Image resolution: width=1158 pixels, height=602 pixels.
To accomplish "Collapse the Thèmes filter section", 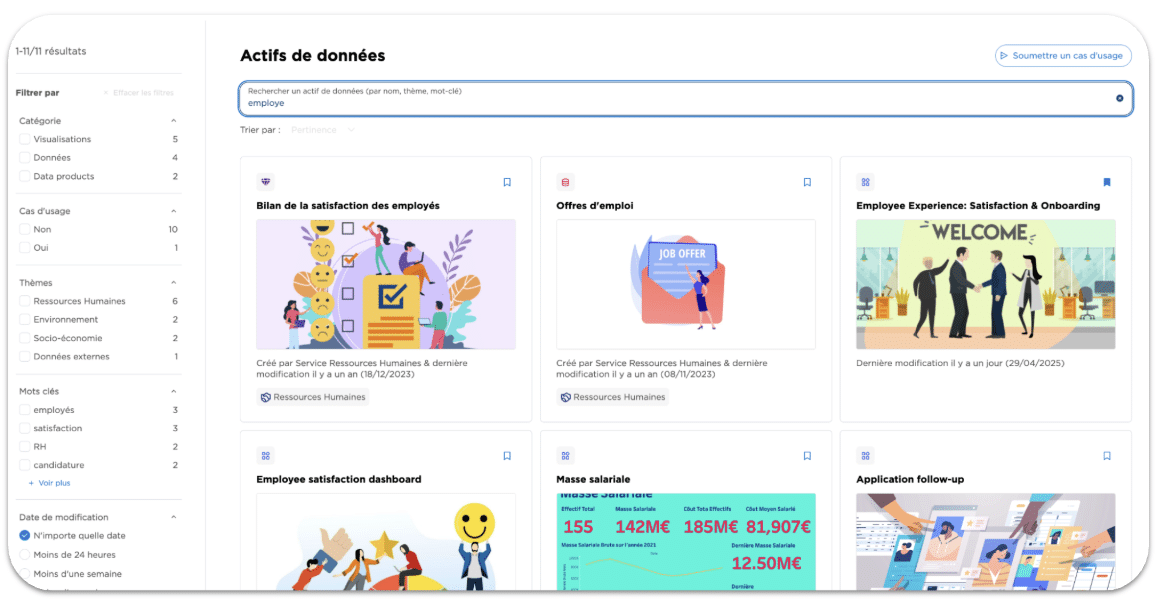I will (173, 283).
